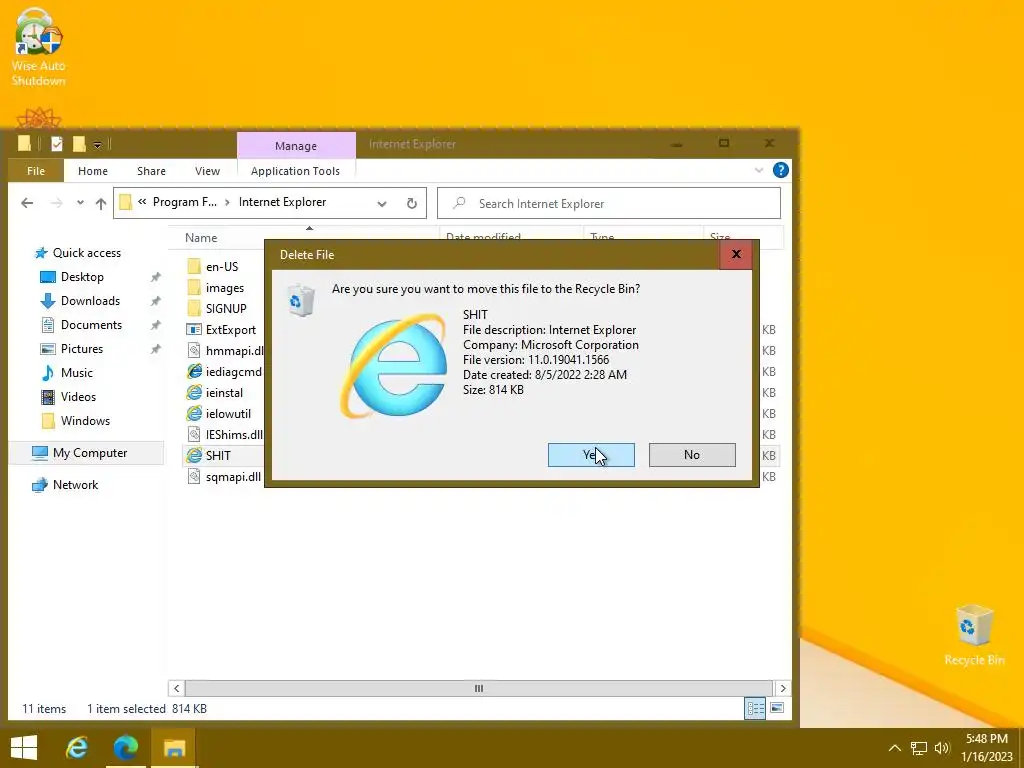Go back with the Back arrow
Screen dimensions: 1024x768
(27, 203)
